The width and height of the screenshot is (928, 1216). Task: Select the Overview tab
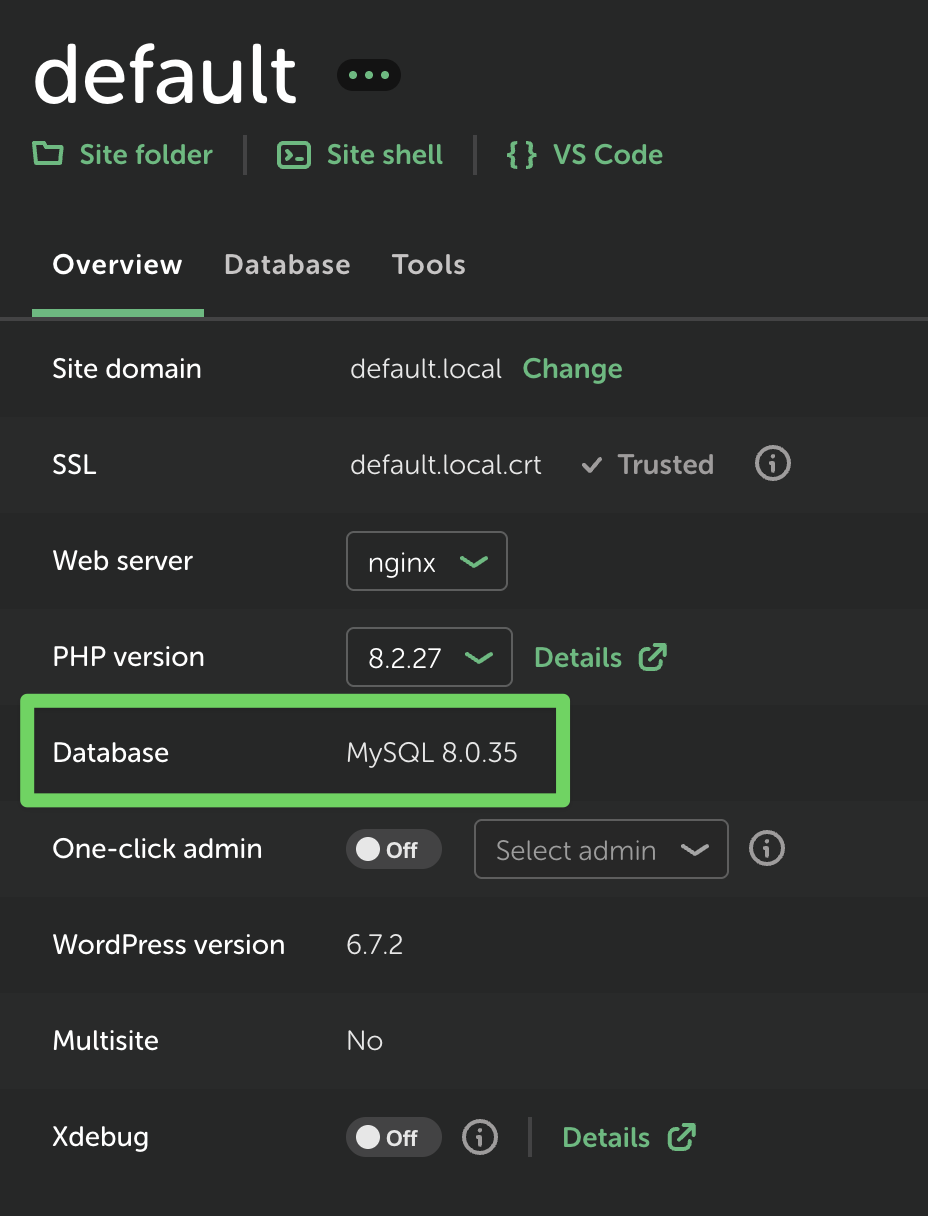click(x=117, y=265)
